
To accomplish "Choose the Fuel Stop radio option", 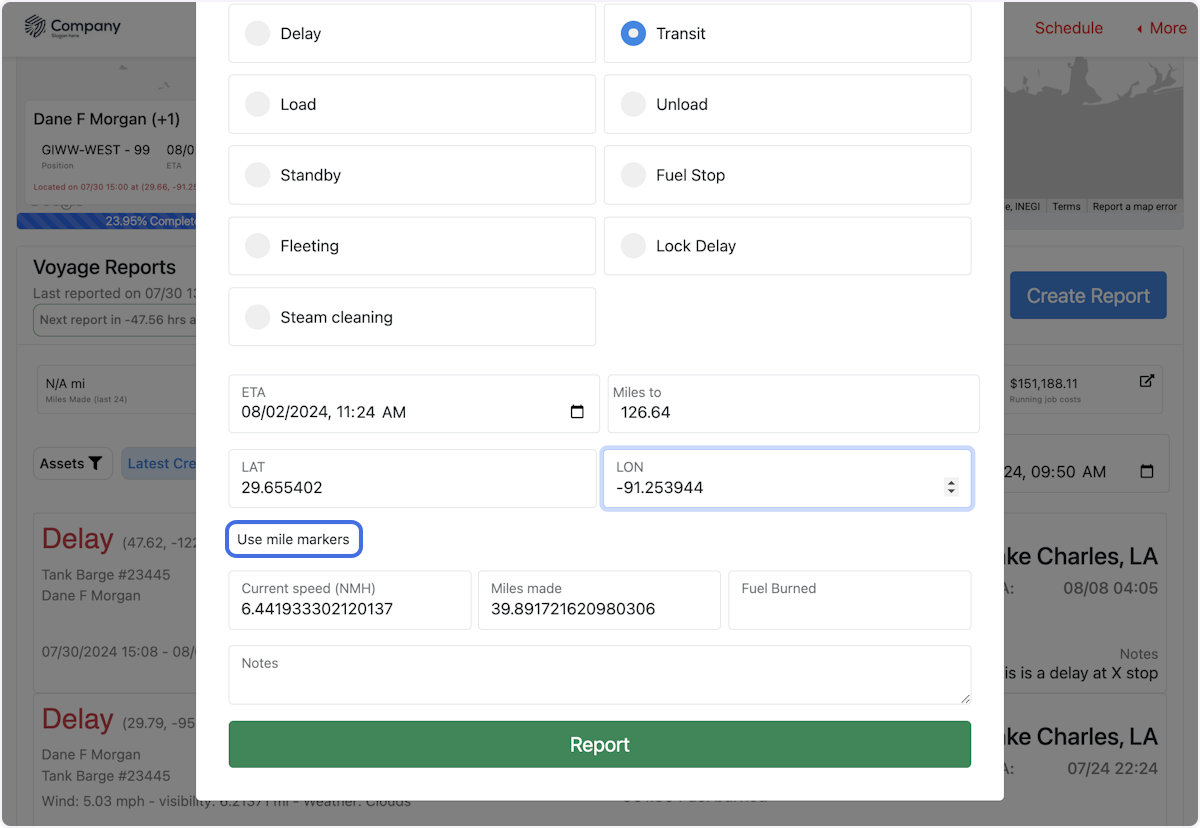I will 633,175.
